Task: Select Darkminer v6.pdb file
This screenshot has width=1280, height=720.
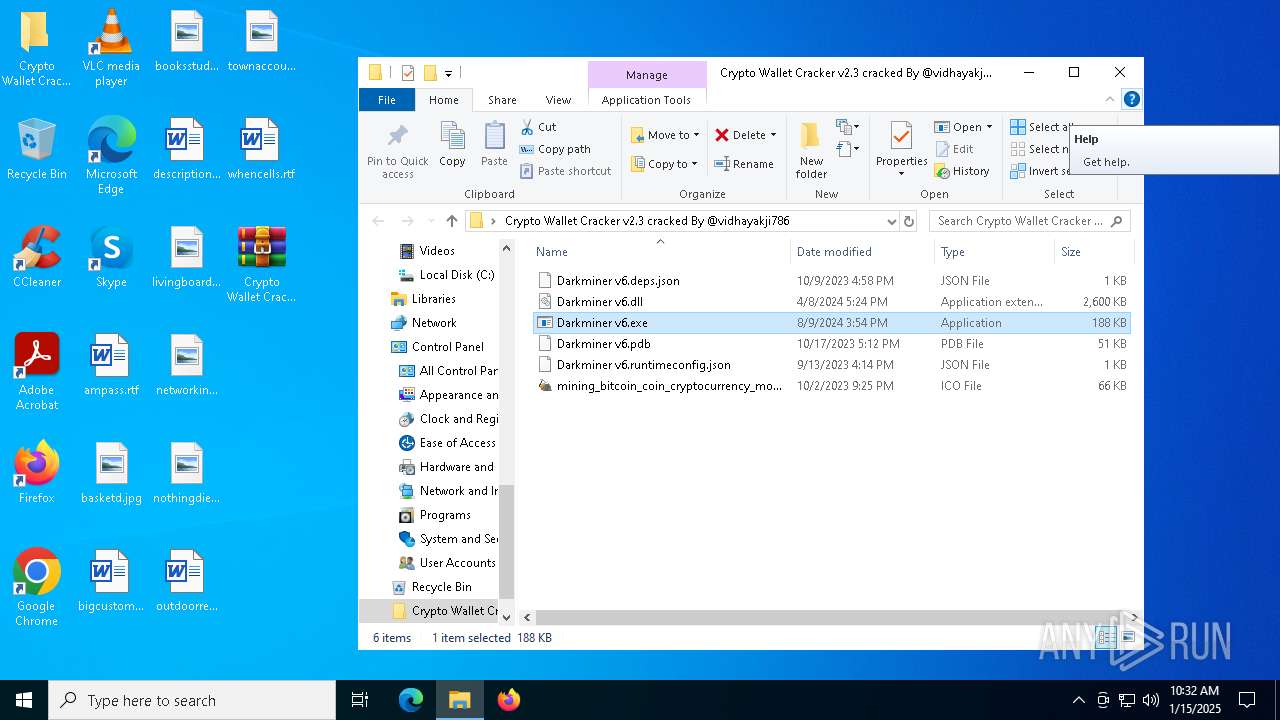Action: 832,344
